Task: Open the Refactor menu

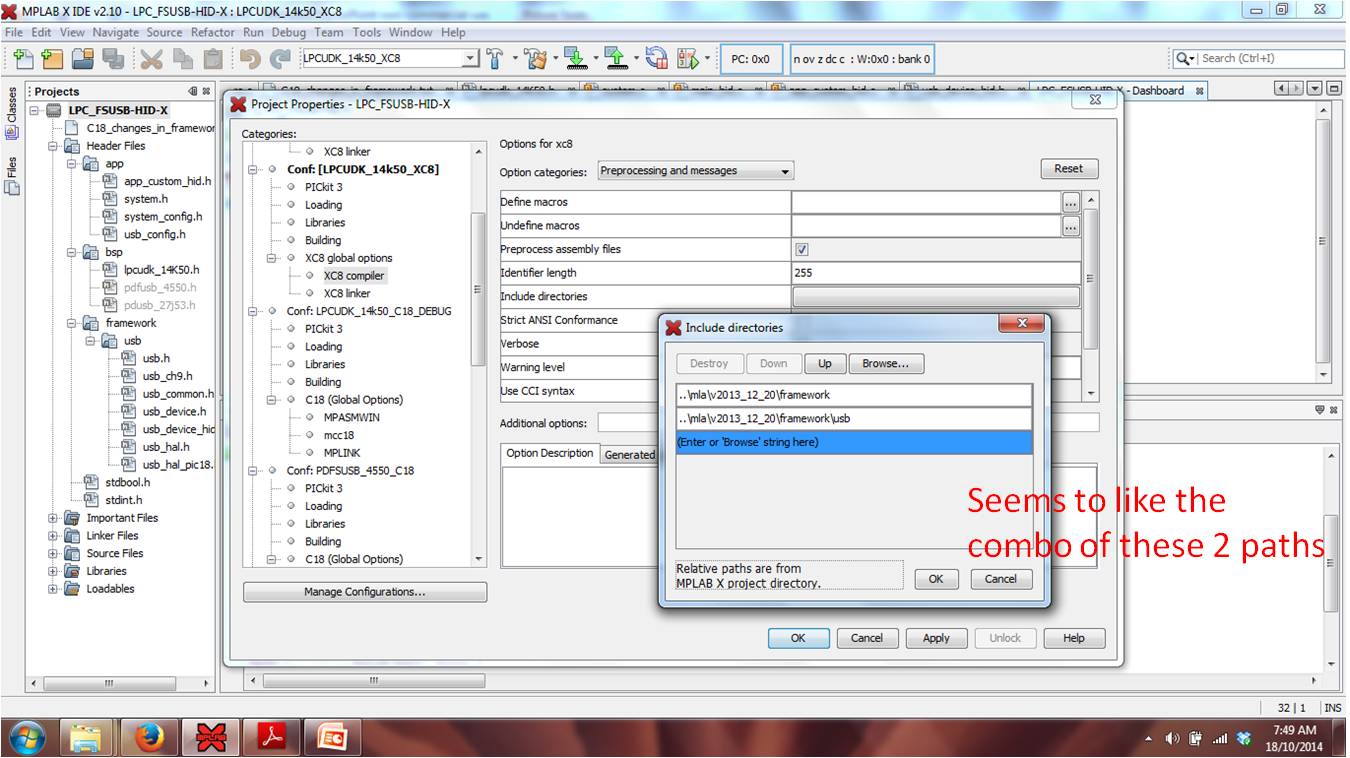Action: click(x=212, y=32)
